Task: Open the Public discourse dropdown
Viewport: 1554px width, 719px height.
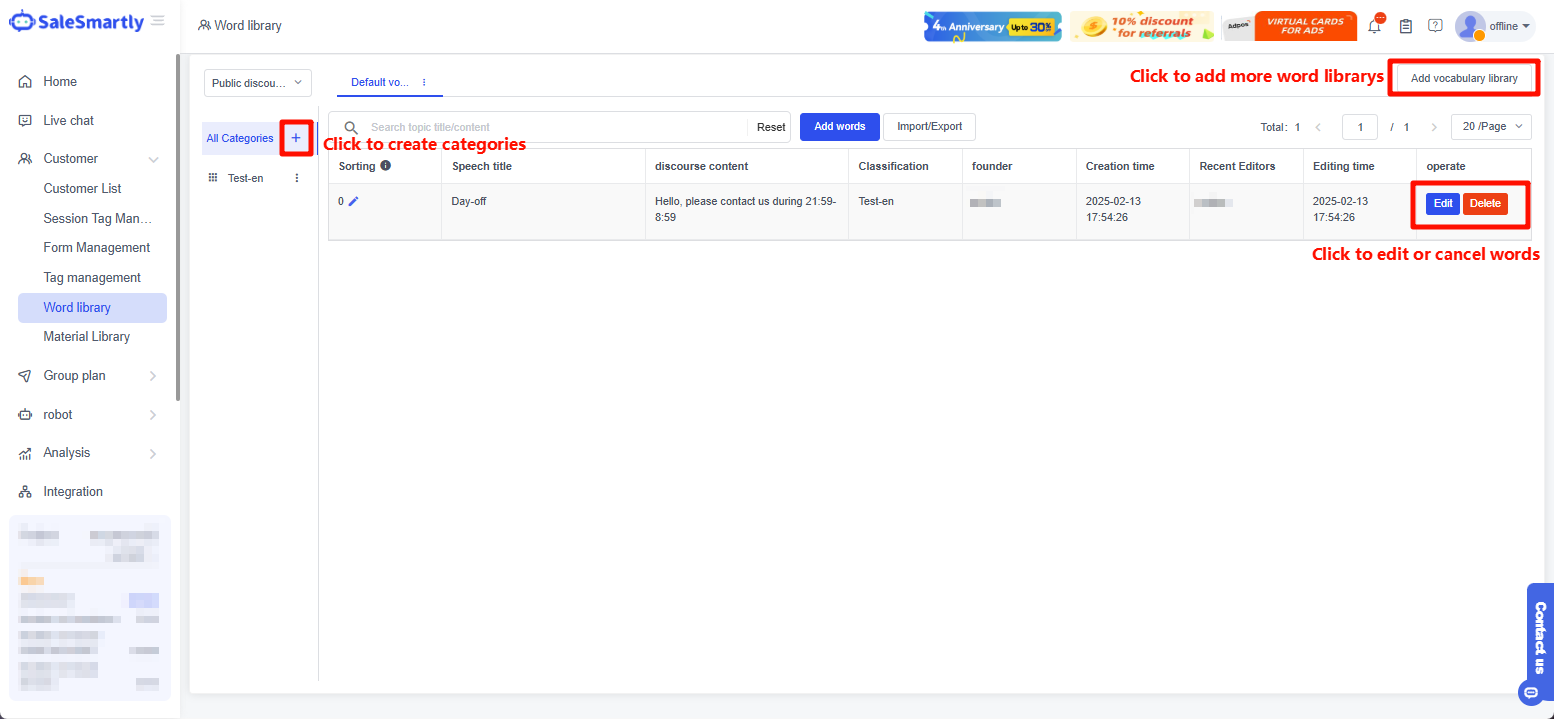Action: (x=258, y=83)
